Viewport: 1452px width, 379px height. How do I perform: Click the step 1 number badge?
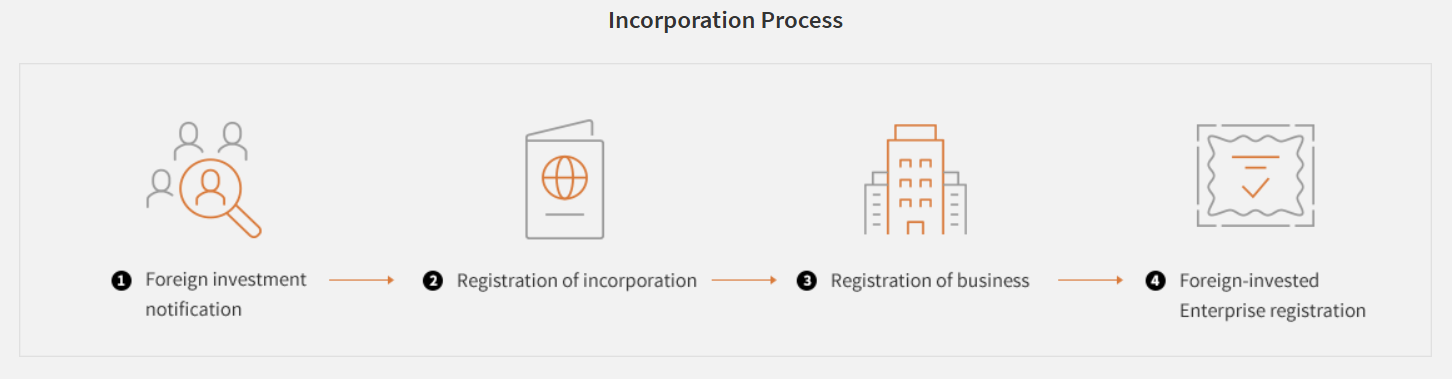click(121, 281)
